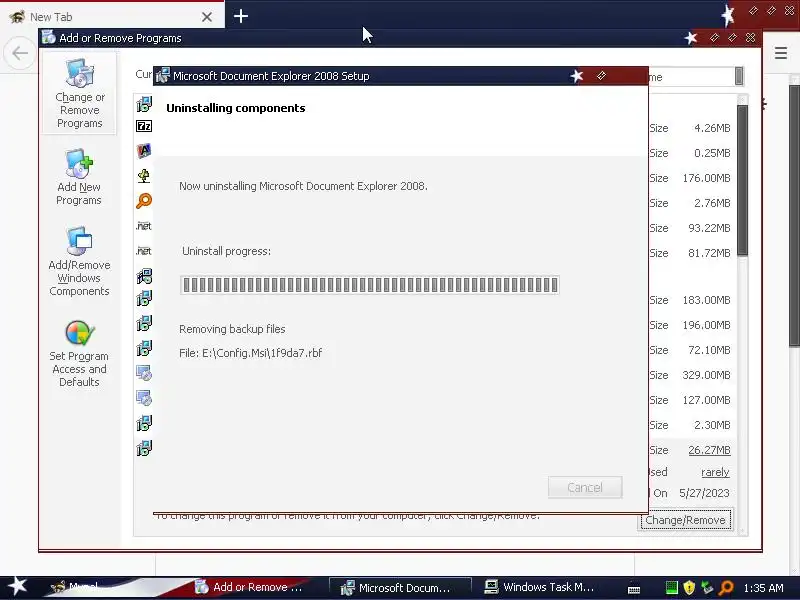Select the 7z program icon in the list
This screenshot has width=800, height=600.
[144, 126]
